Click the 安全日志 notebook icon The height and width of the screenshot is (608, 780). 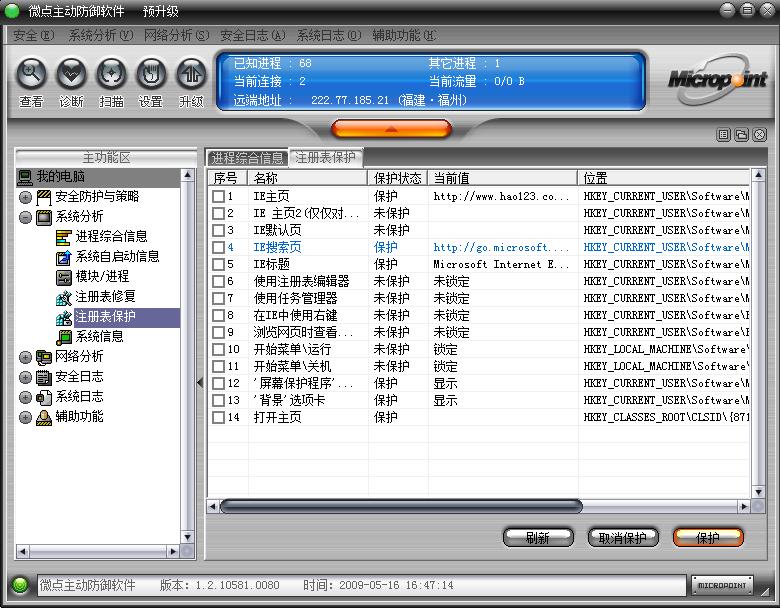[x=44, y=377]
